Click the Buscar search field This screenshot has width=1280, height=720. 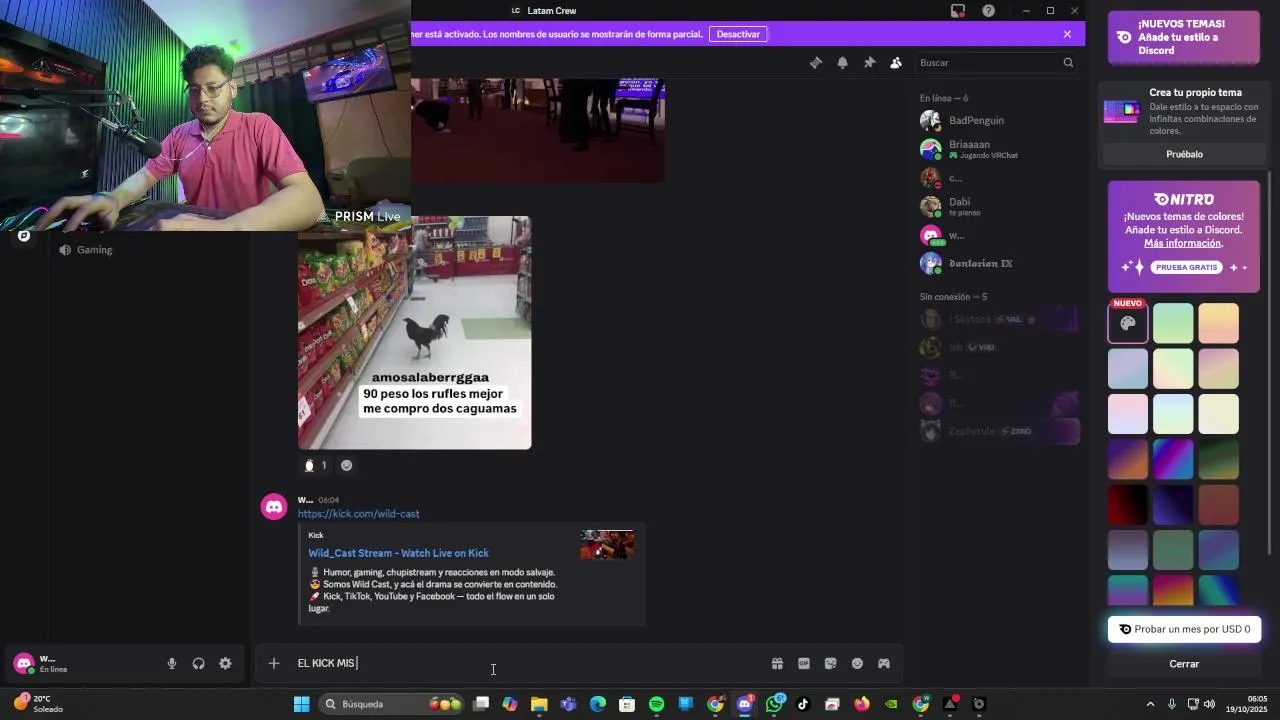tap(996, 62)
